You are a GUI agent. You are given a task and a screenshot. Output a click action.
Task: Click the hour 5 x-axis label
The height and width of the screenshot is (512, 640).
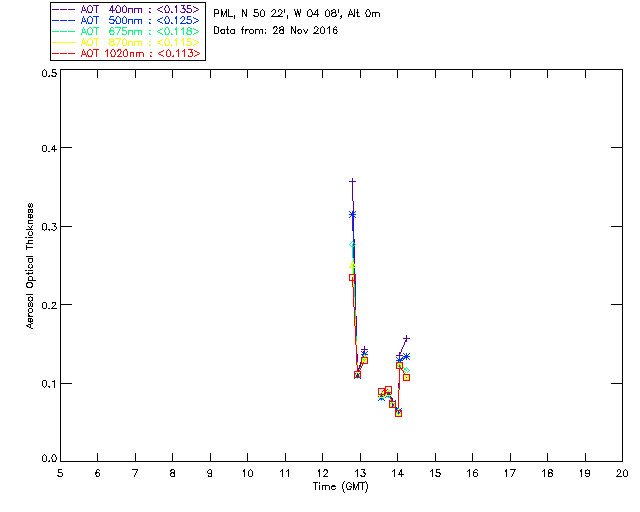[x=60, y=473]
